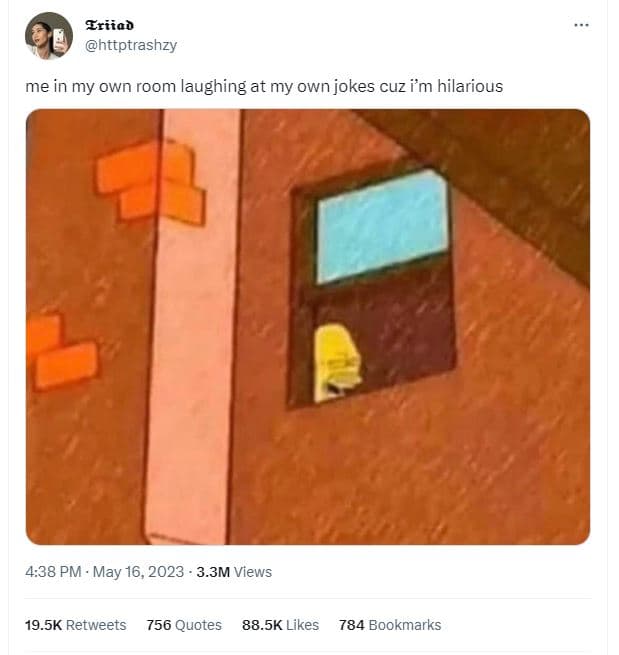Click the May 16, 2023 date

tap(138, 572)
